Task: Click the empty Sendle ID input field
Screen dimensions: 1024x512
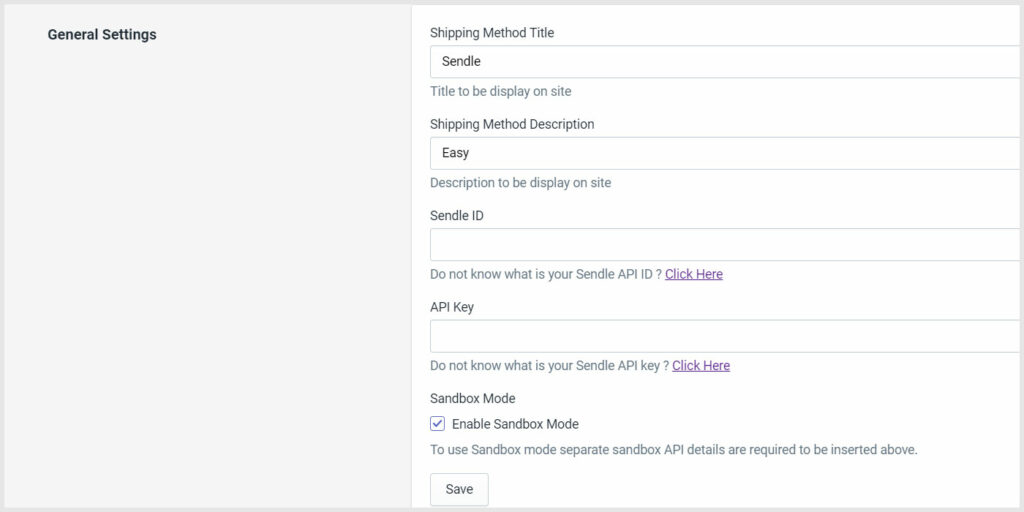Action: click(727, 244)
